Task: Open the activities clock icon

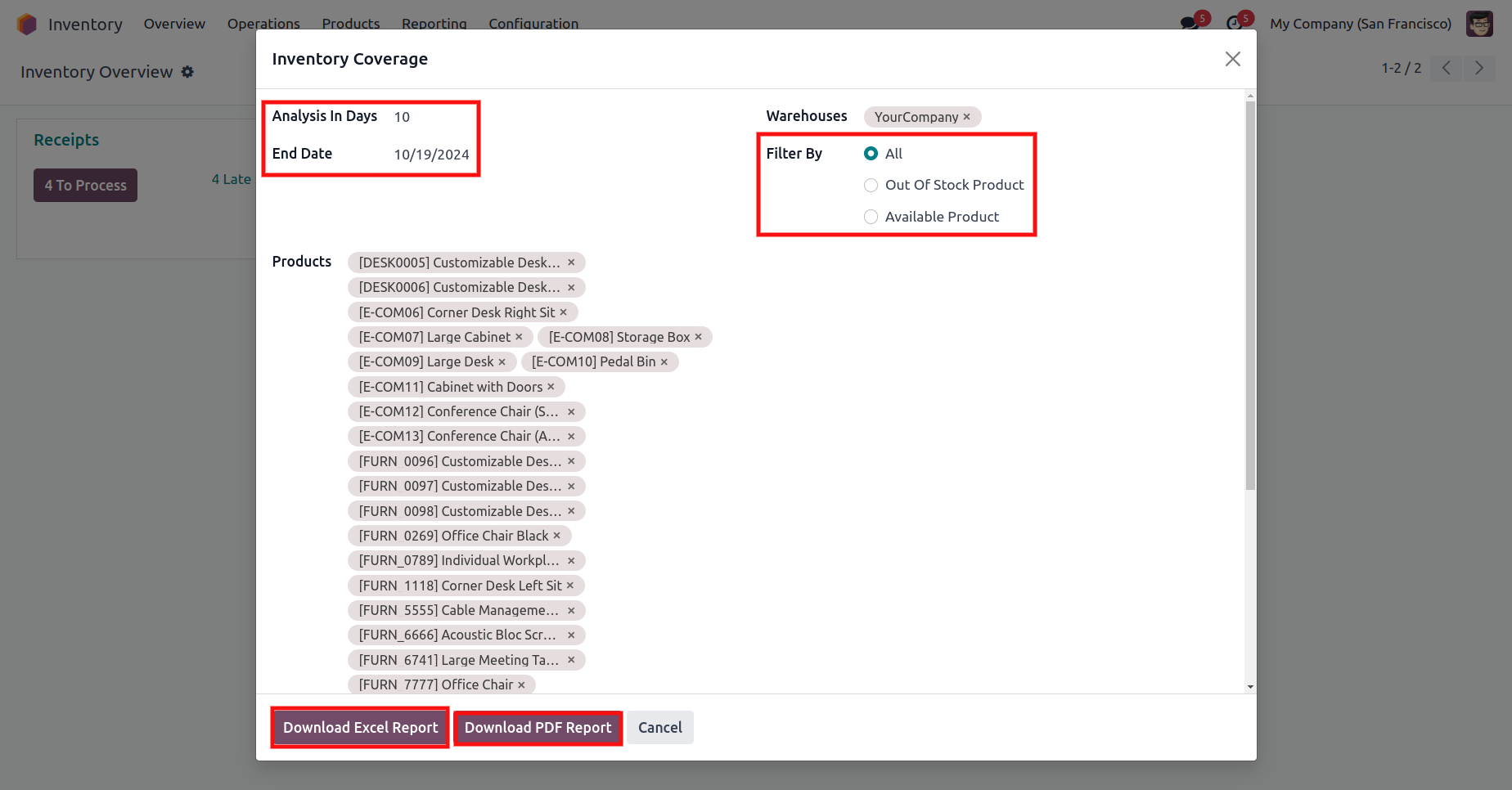Action: 1234,24
